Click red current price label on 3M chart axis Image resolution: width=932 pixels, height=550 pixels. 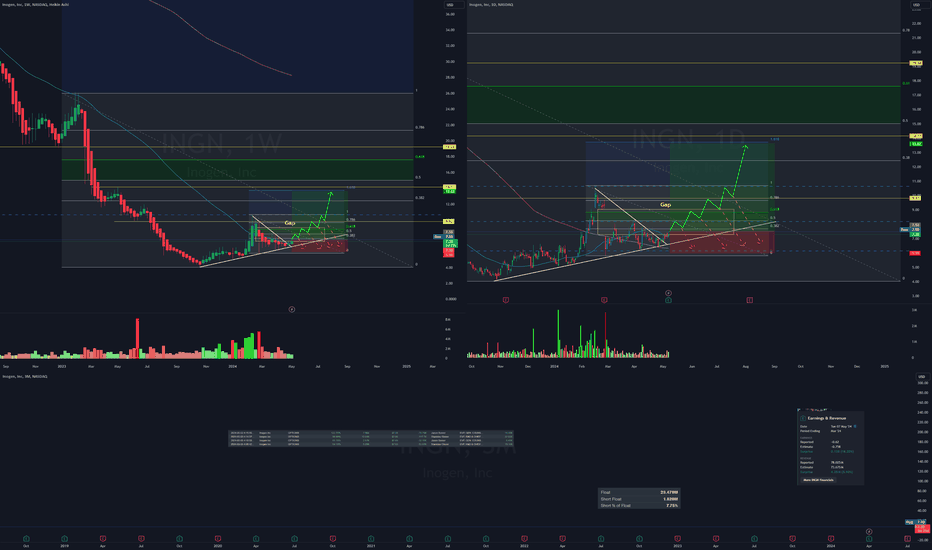pos(922,529)
